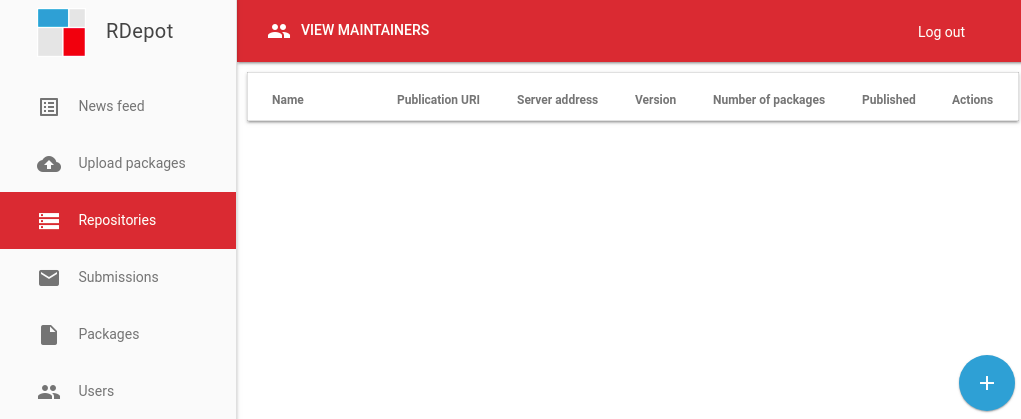The image size is (1021, 419).
Task: Click the Publication URI column header
Action: click(x=438, y=100)
